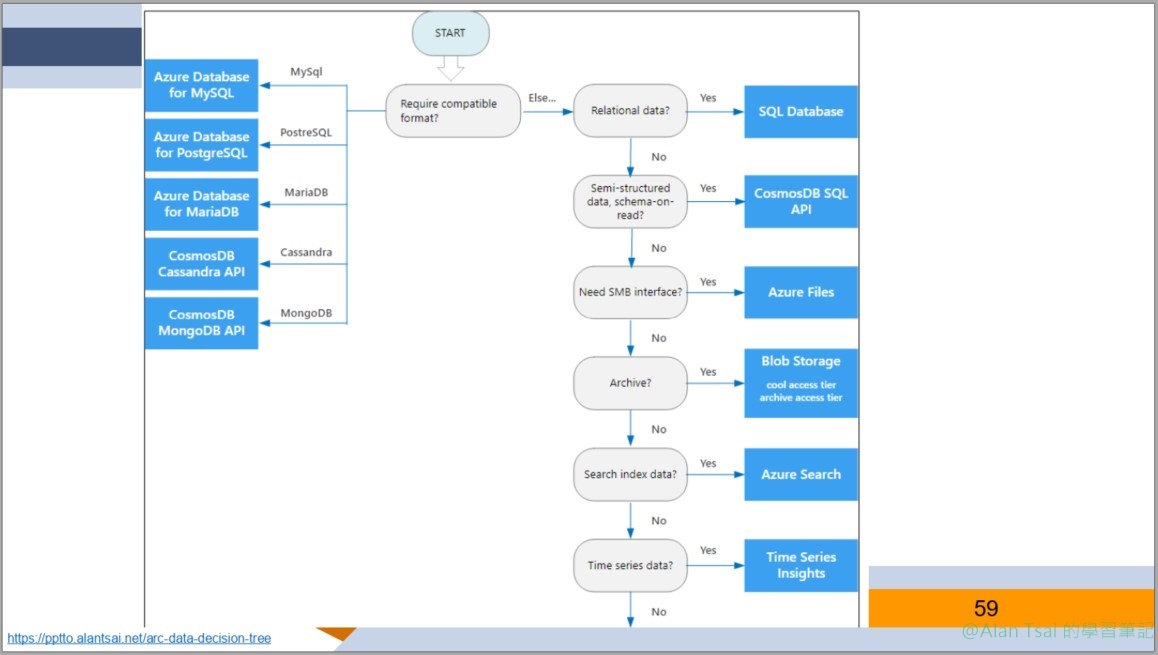The width and height of the screenshot is (1158, 655).
Task: Click 'cool access tier' text in Blob Storage
Action: (801, 385)
